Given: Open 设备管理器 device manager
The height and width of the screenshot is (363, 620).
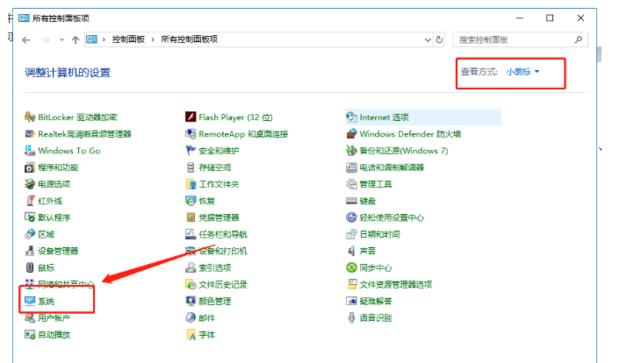Looking at the screenshot, I should [51, 251].
